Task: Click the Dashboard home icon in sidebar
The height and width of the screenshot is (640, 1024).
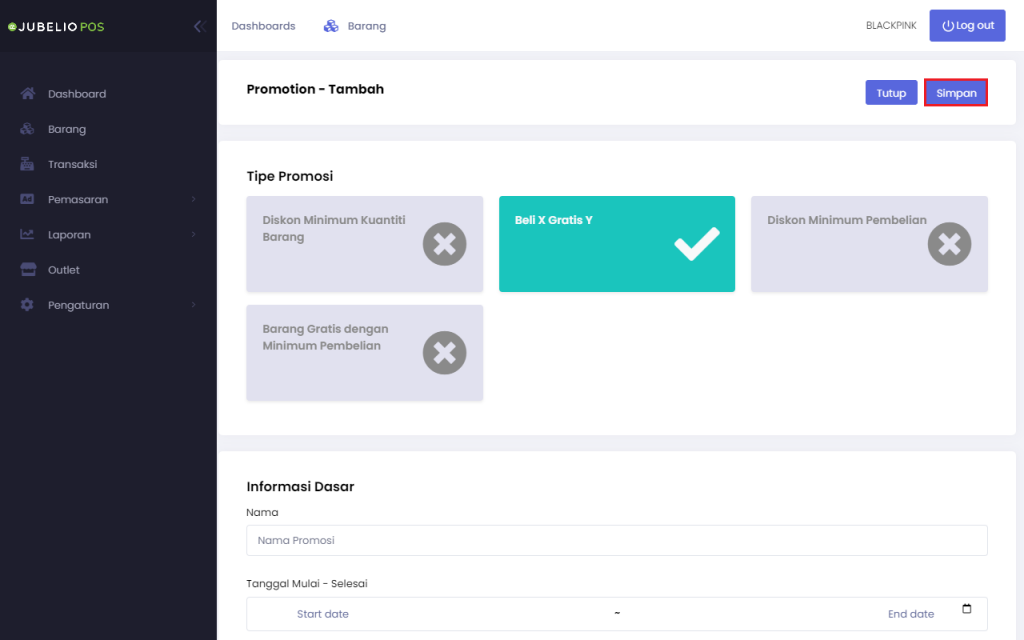Action: tap(27, 93)
